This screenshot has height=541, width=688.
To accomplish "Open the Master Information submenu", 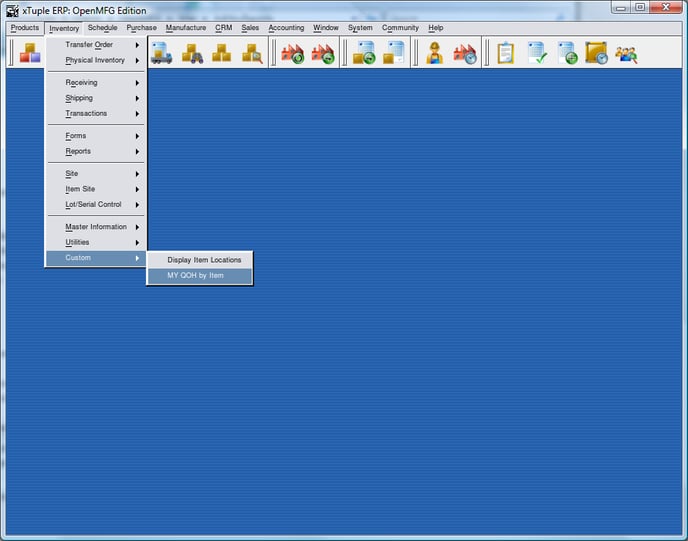I will pyautogui.click(x=96, y=227).
